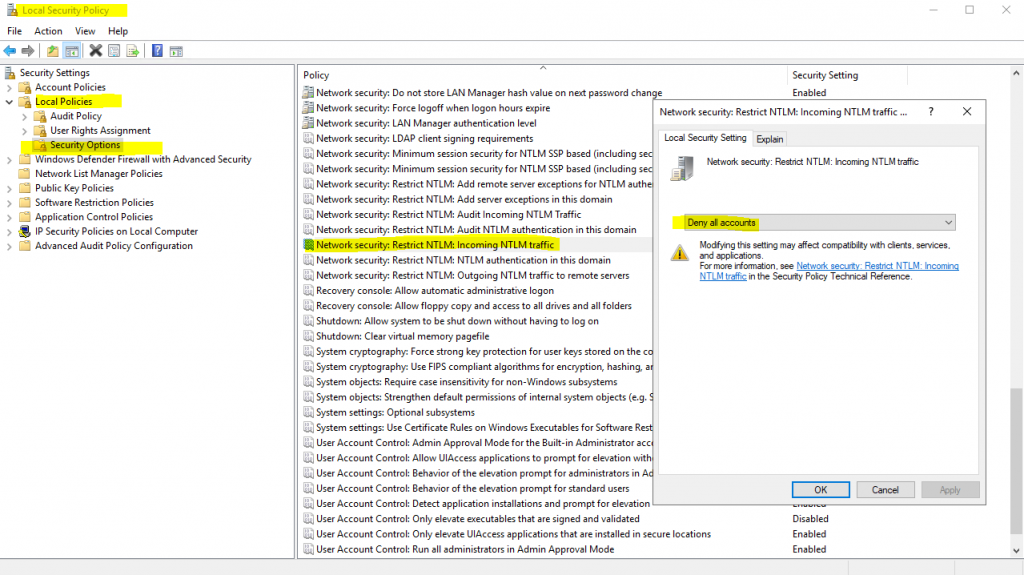
Task: Click the Properties toolbar icon
Action: [x=114, y=51]
